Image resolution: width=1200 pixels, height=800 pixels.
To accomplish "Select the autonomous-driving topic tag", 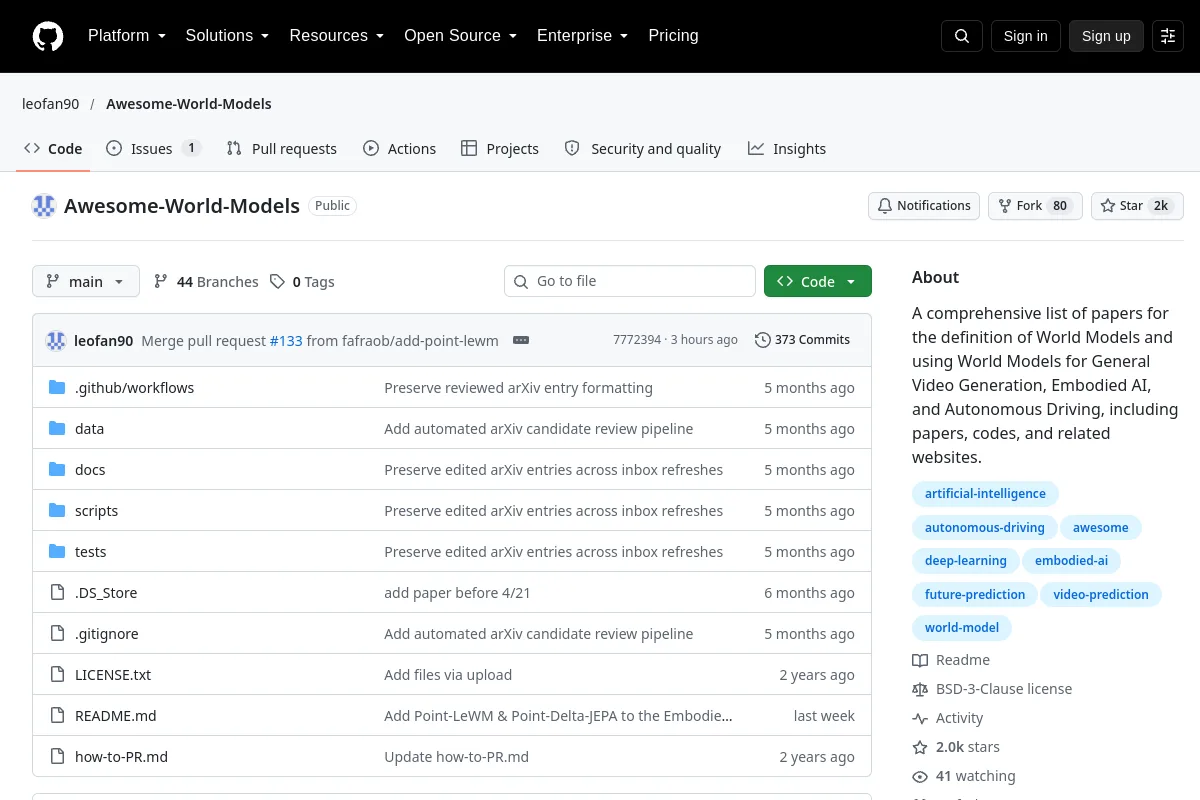I will (985, 528).
